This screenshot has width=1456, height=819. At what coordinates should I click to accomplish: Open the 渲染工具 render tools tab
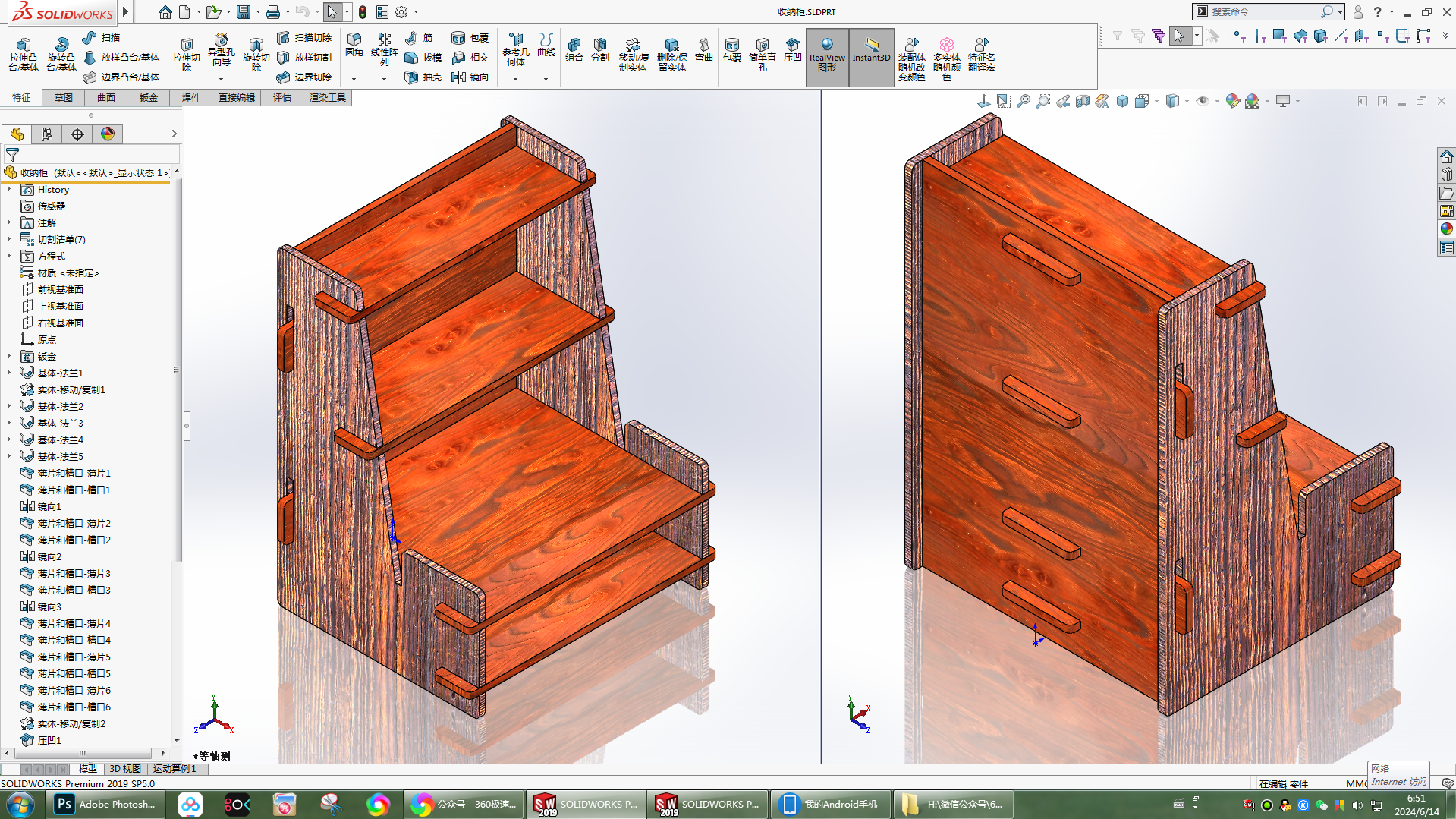coord(328,98)
